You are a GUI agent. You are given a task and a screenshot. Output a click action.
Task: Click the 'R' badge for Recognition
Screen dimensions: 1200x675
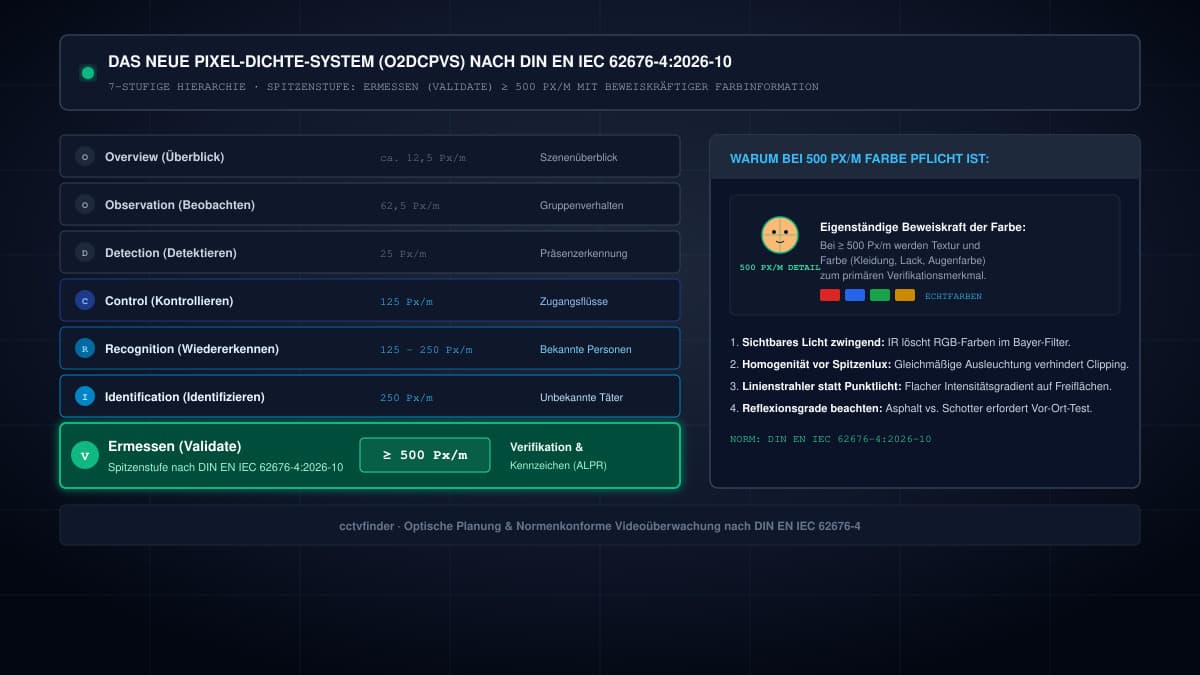pyautogui.click(x=85, y=349)
